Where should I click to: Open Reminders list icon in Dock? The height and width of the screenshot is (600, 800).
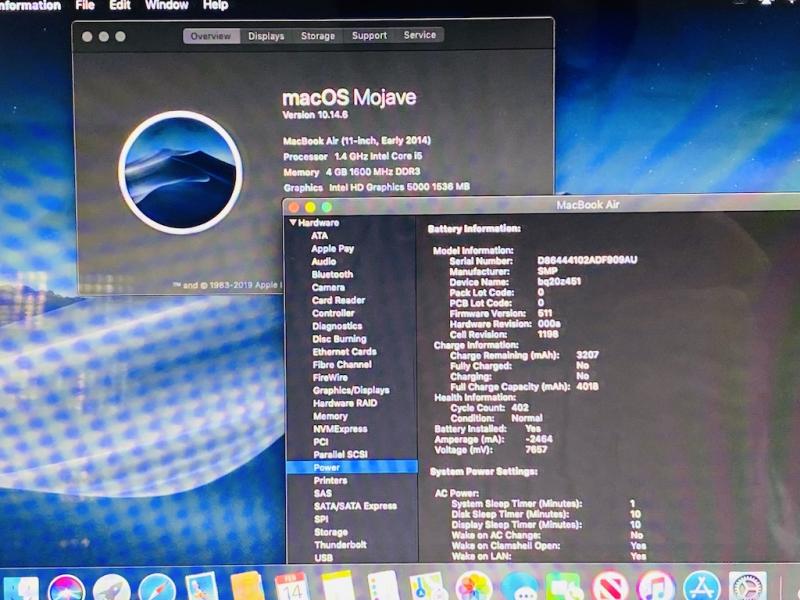(383, 587)
